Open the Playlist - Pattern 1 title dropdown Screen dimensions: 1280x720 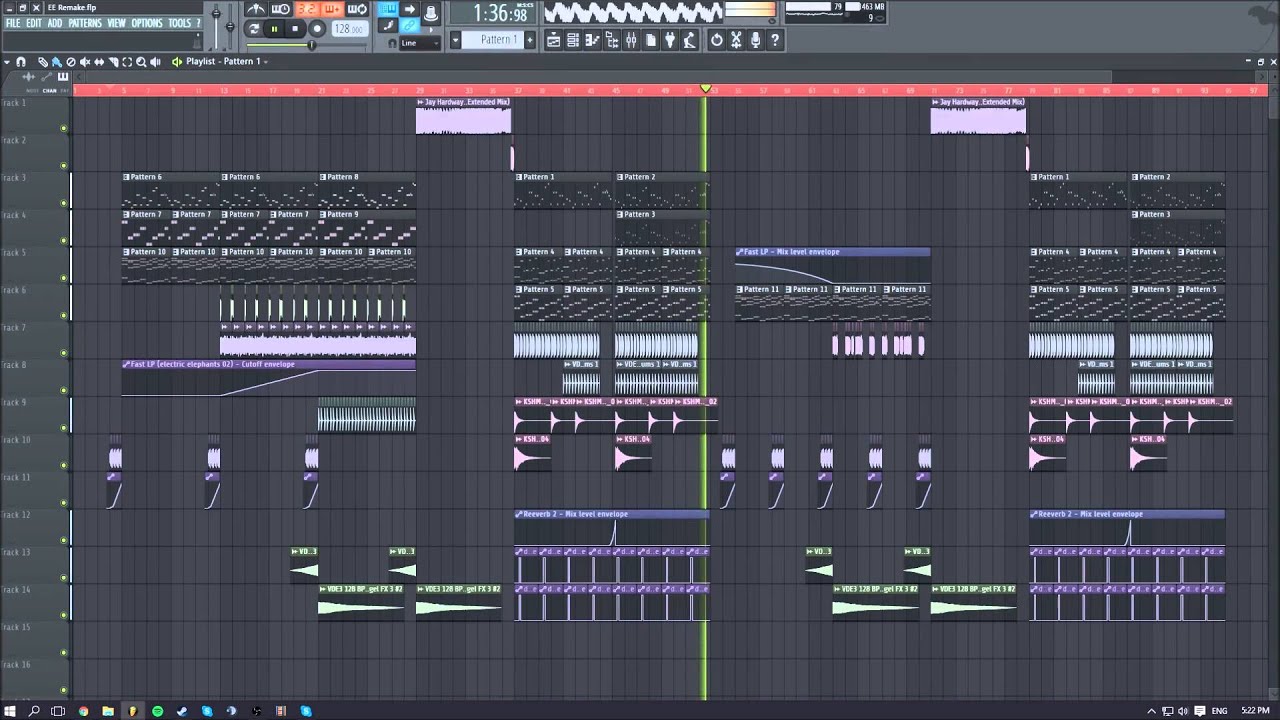coord(226,62)
